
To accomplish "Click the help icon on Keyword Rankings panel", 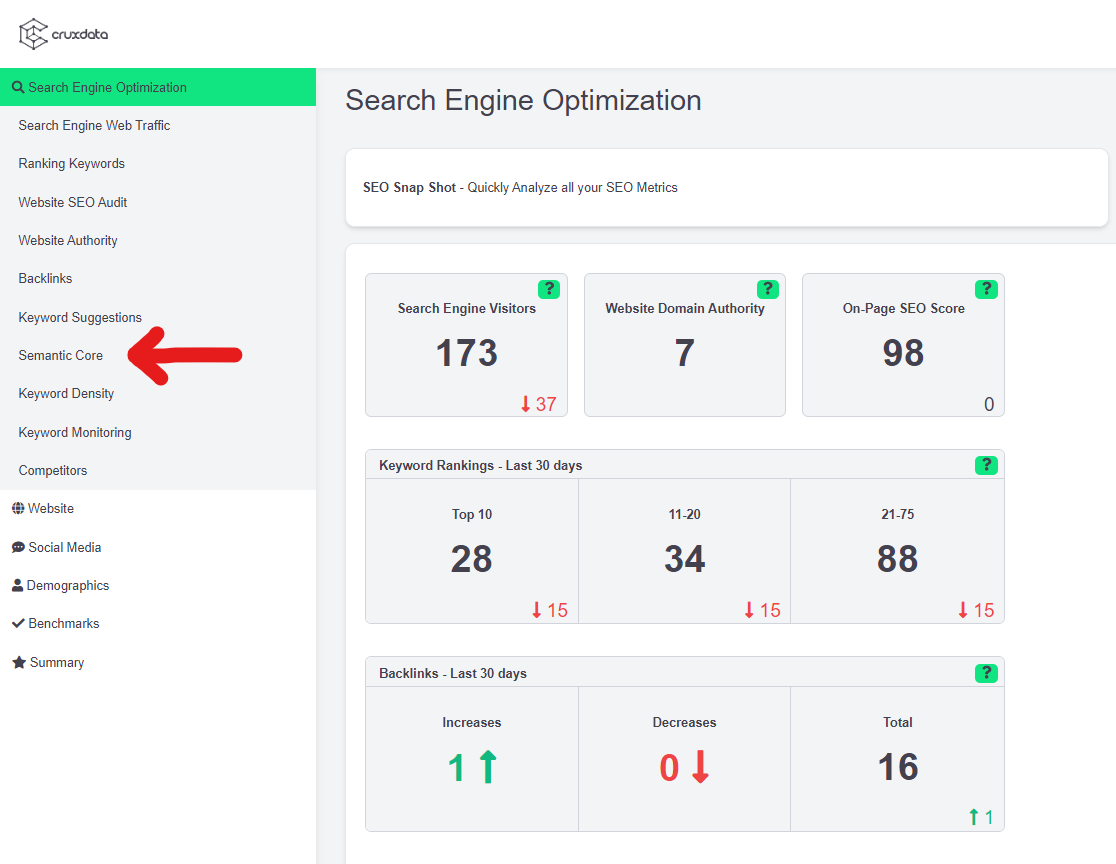I will coord(986,465).
